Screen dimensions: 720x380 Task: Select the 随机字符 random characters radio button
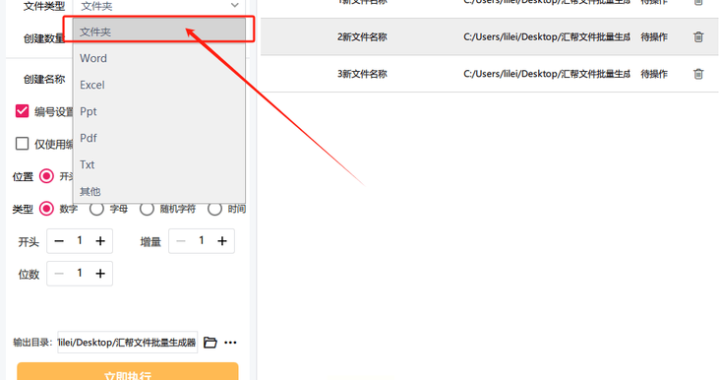(x=146, y=209)
